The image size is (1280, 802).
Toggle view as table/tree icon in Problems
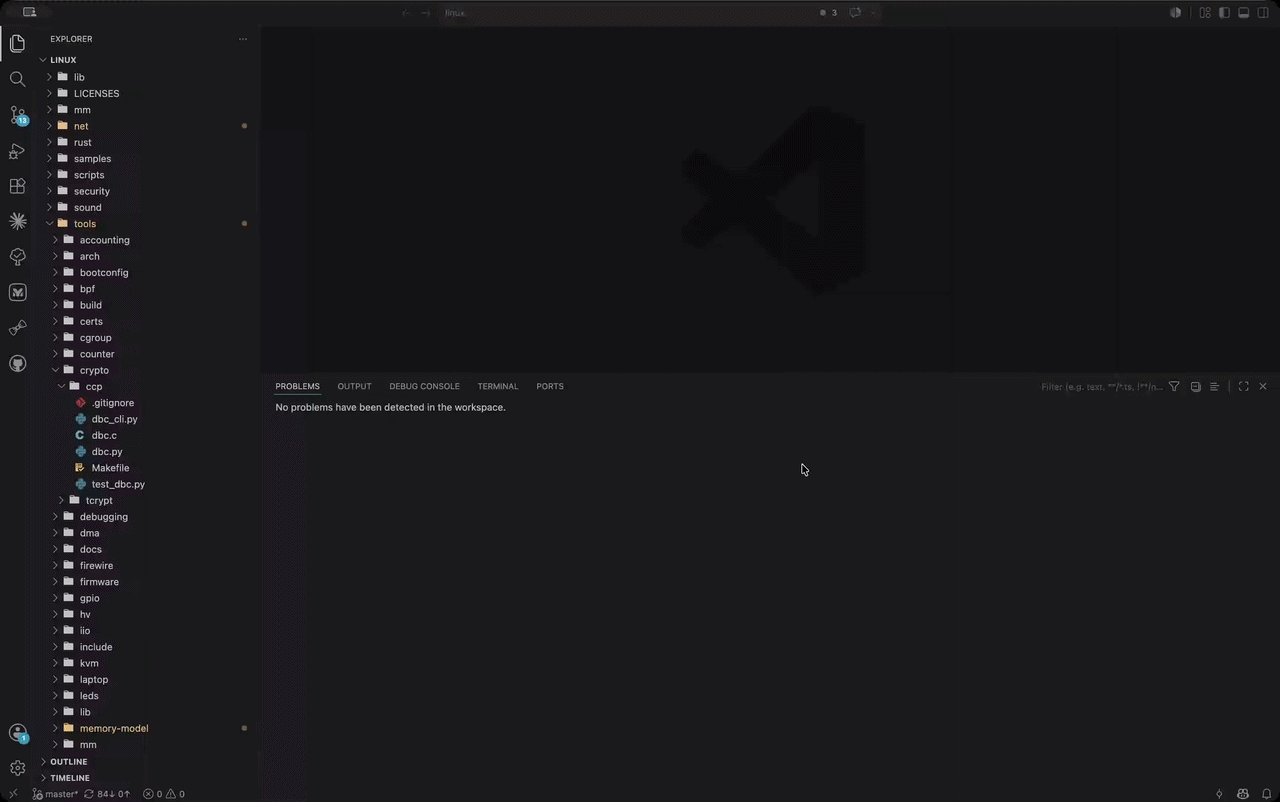[x=1214, y=386]
